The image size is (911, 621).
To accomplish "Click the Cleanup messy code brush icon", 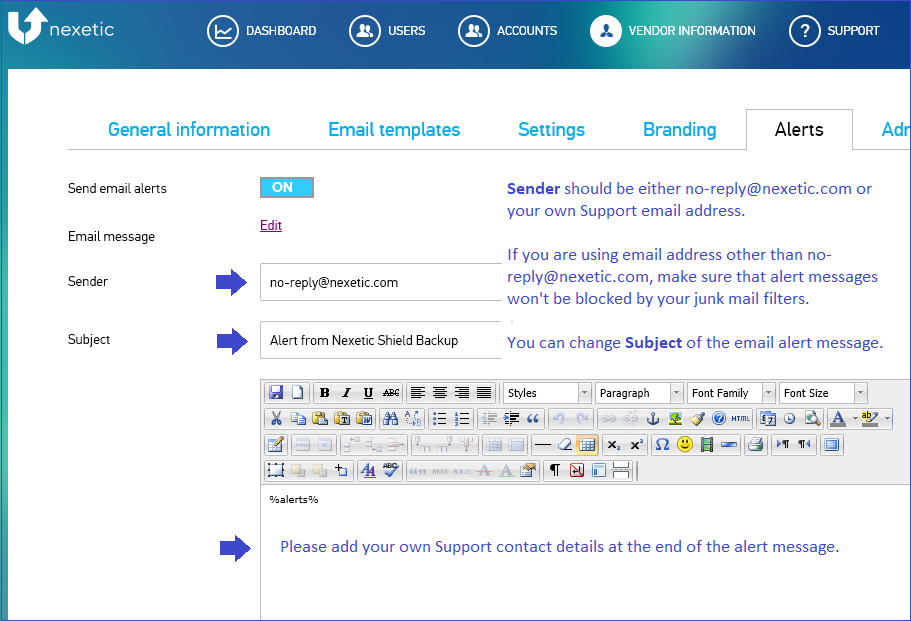I will click(x=697, y=418).
